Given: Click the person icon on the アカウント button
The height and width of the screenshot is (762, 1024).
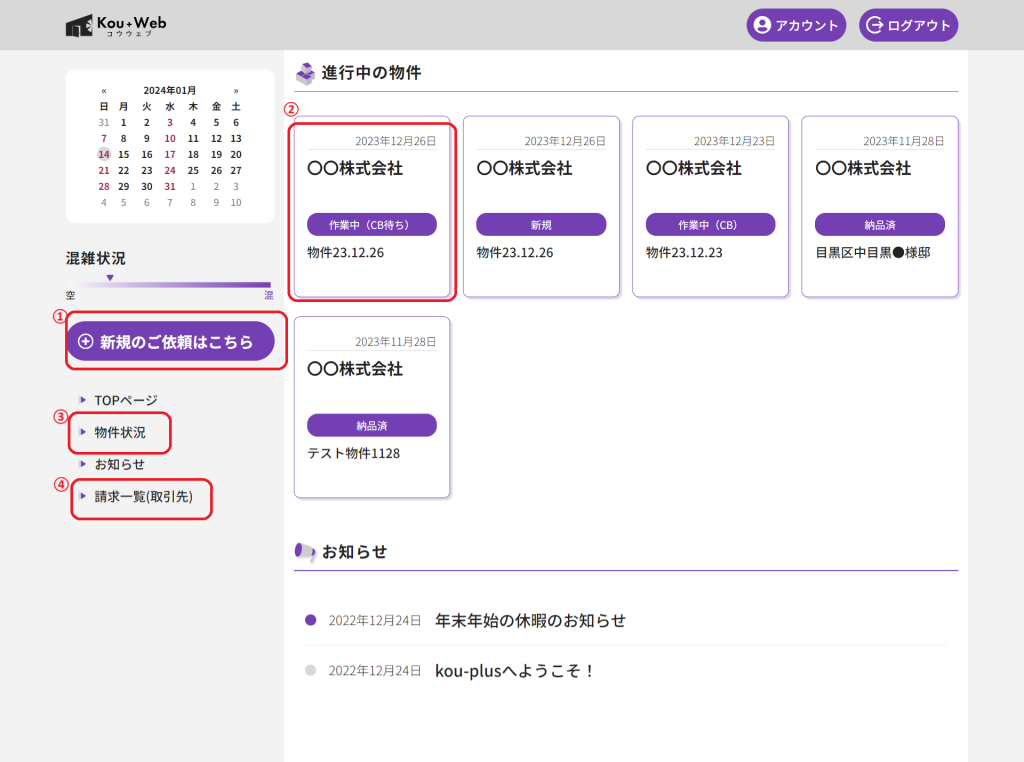Looking at the screenshot, I should coord(763,24).
